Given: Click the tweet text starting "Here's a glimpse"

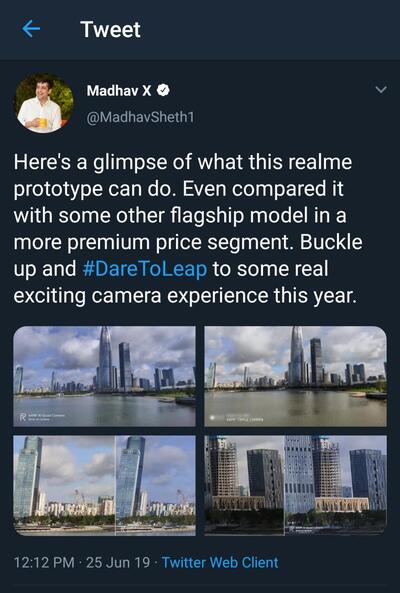Looking at the screenshot, I should coord(188,229).
